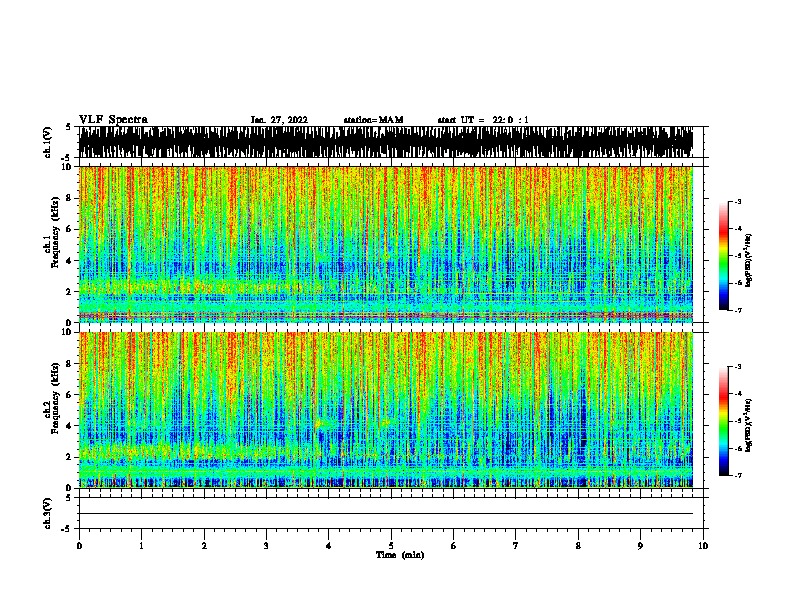The image size is (792, 612).
Task: Click the "ch.3(V)" axis label
Action: pos(47,514)
